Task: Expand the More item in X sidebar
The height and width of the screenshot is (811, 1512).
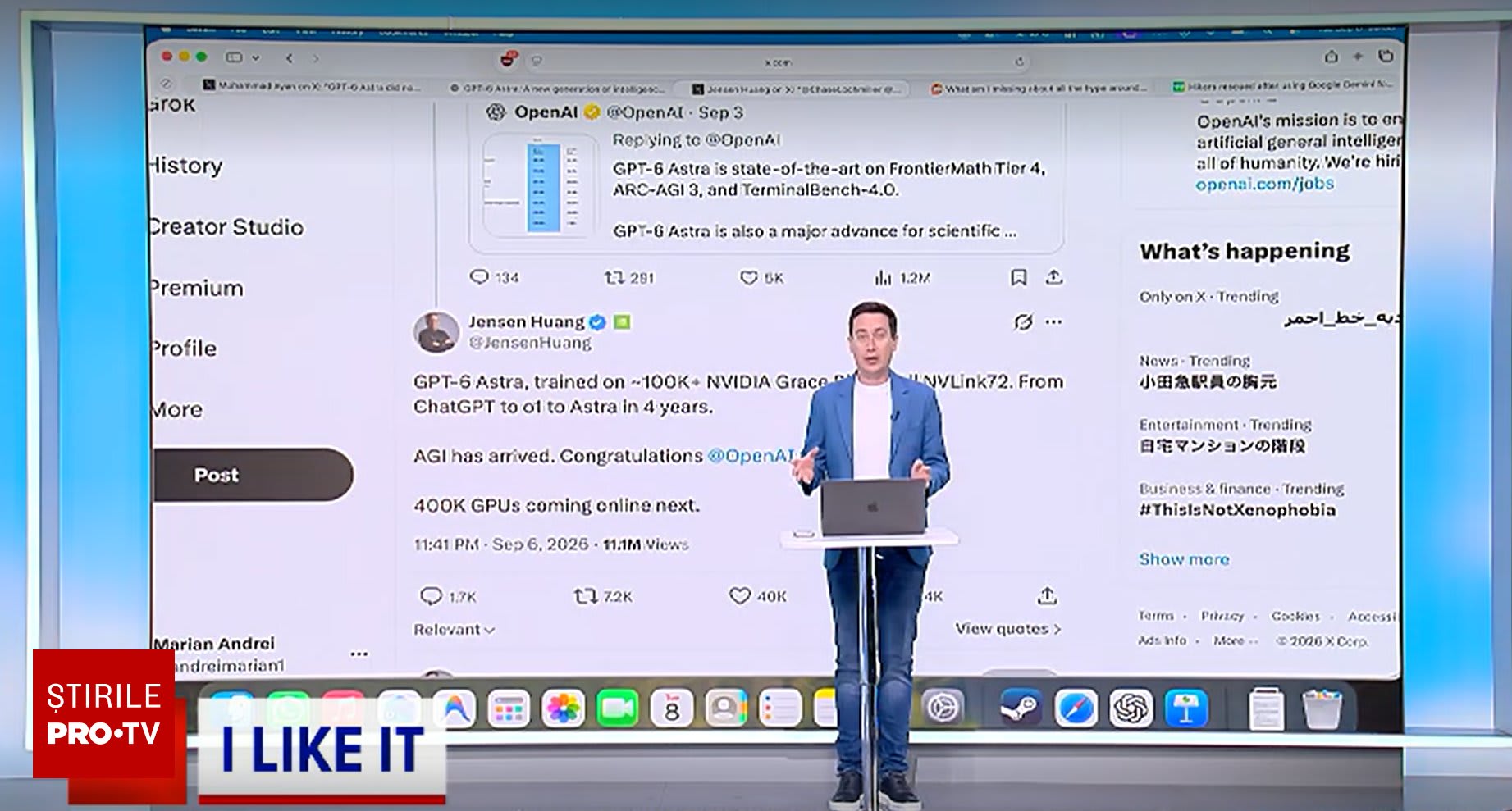Action: (x=176, y=409)
